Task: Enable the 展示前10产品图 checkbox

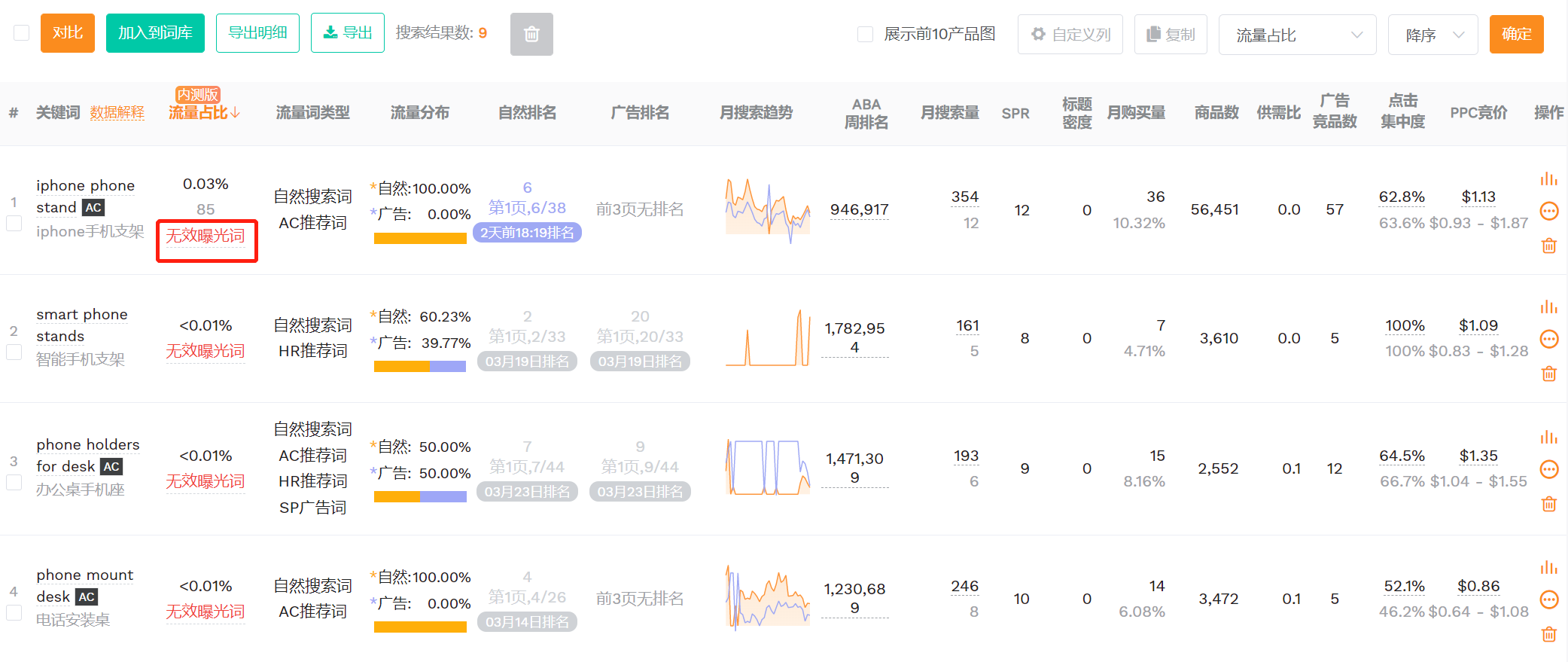Action: coord(866,34)
